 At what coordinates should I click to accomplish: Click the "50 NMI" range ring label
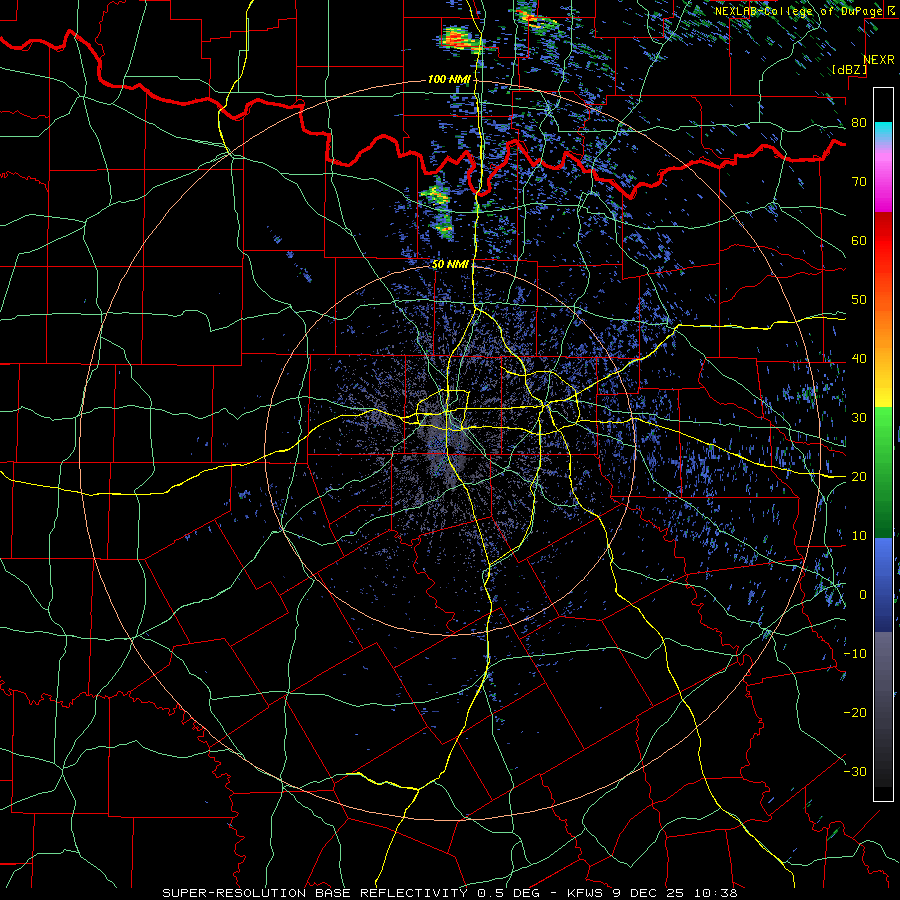(x=450, y=264)
